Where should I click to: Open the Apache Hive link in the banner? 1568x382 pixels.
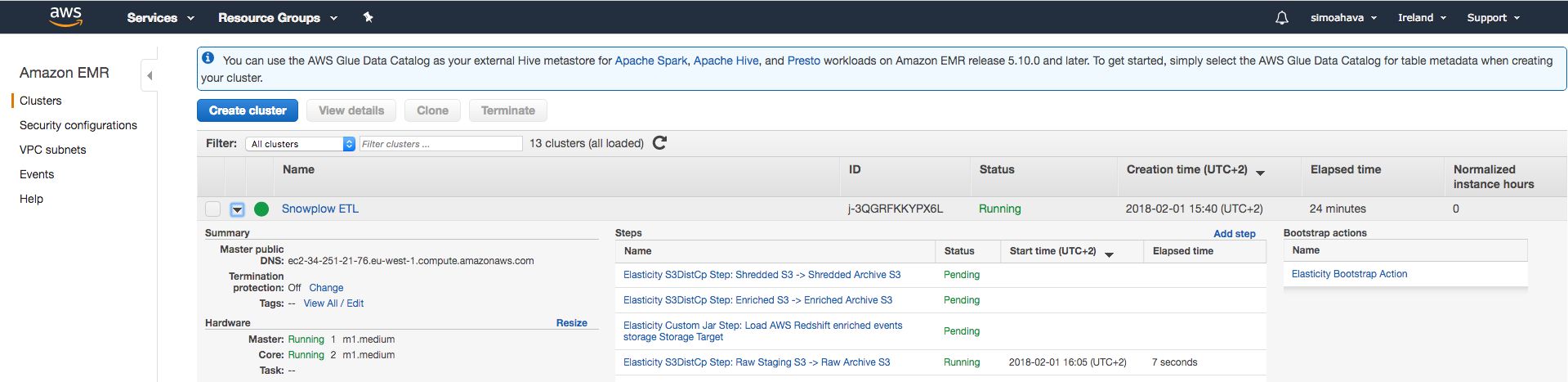point(726,61)
